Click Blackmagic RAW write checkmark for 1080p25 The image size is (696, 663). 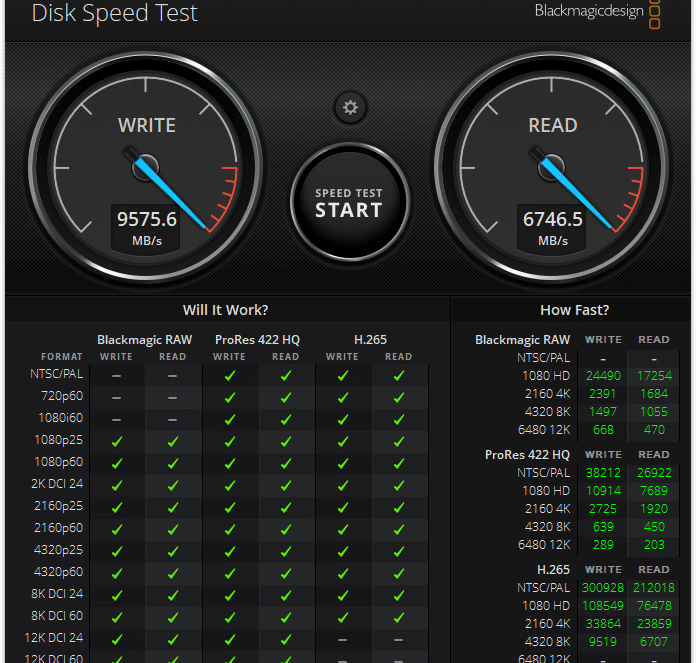[117, 442]
